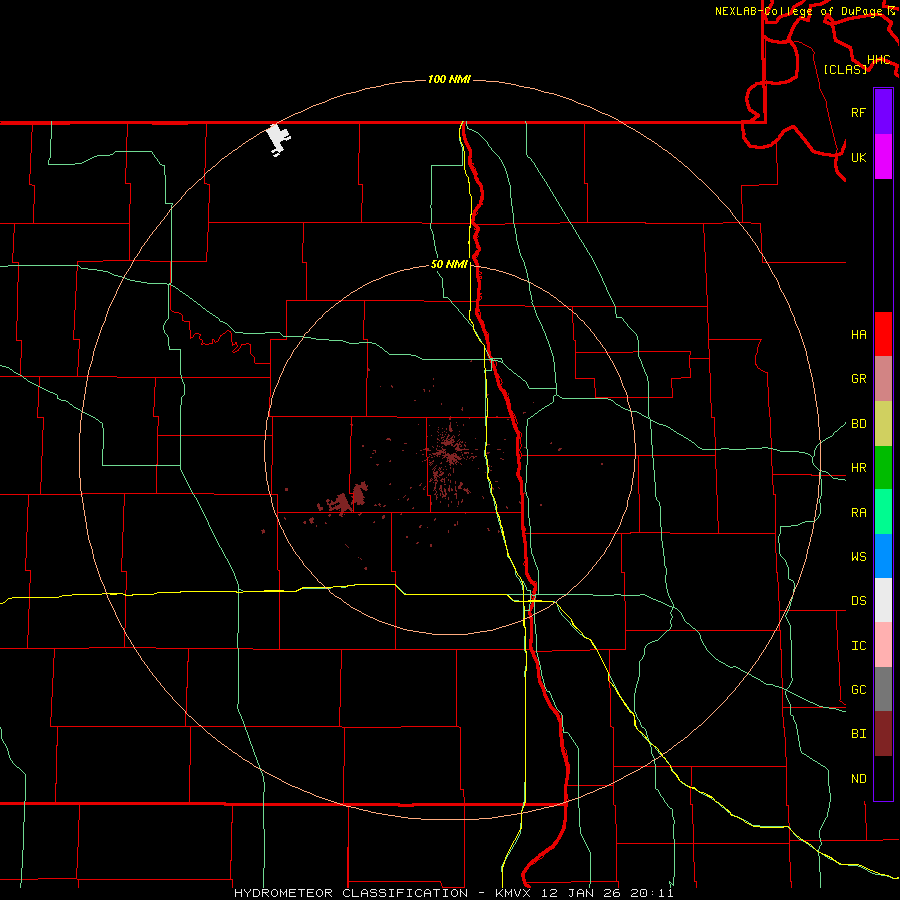
Task: Click the IC legend label
Action: [858, 645]
